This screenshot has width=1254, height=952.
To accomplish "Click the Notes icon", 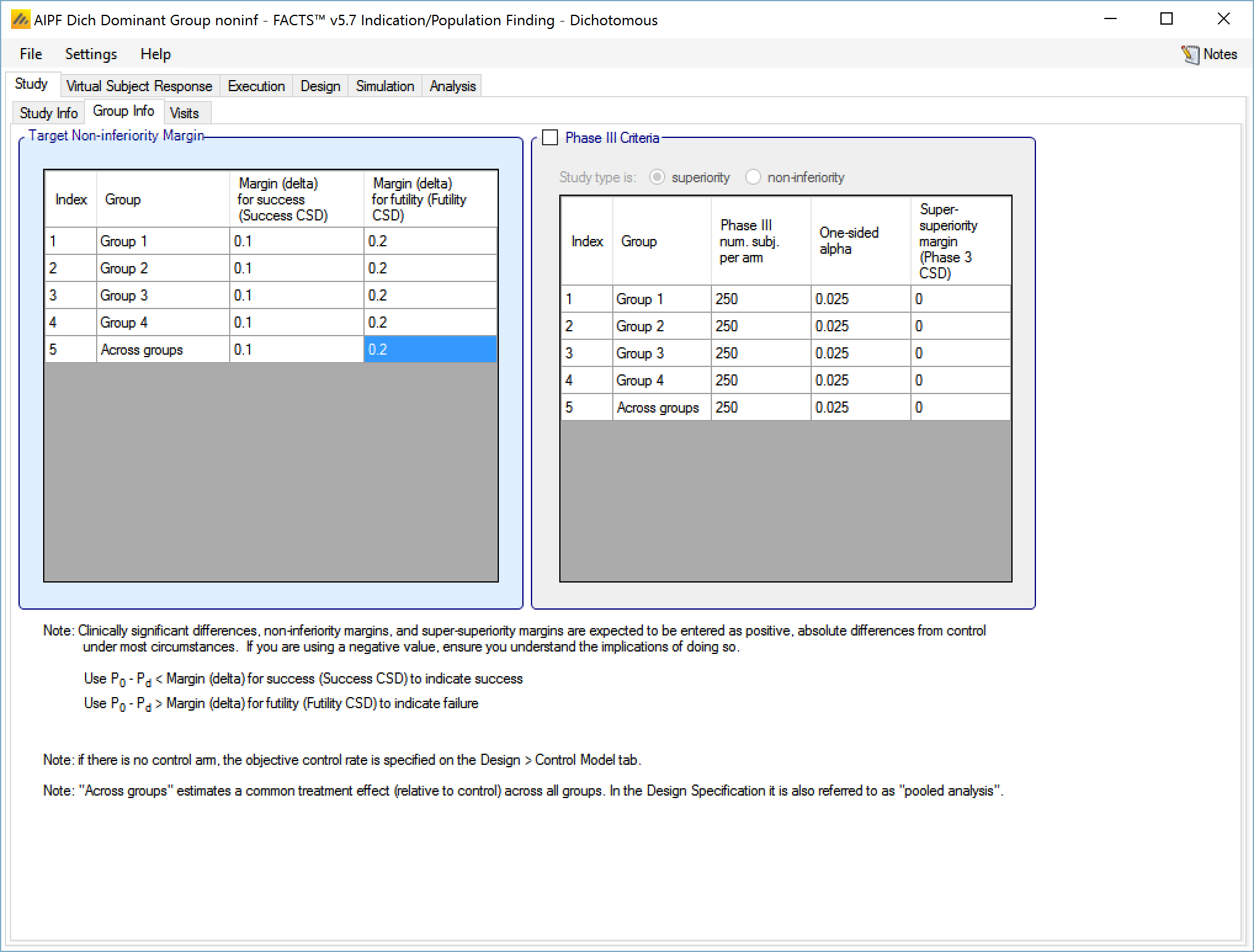I will [x=1190, y=55].
